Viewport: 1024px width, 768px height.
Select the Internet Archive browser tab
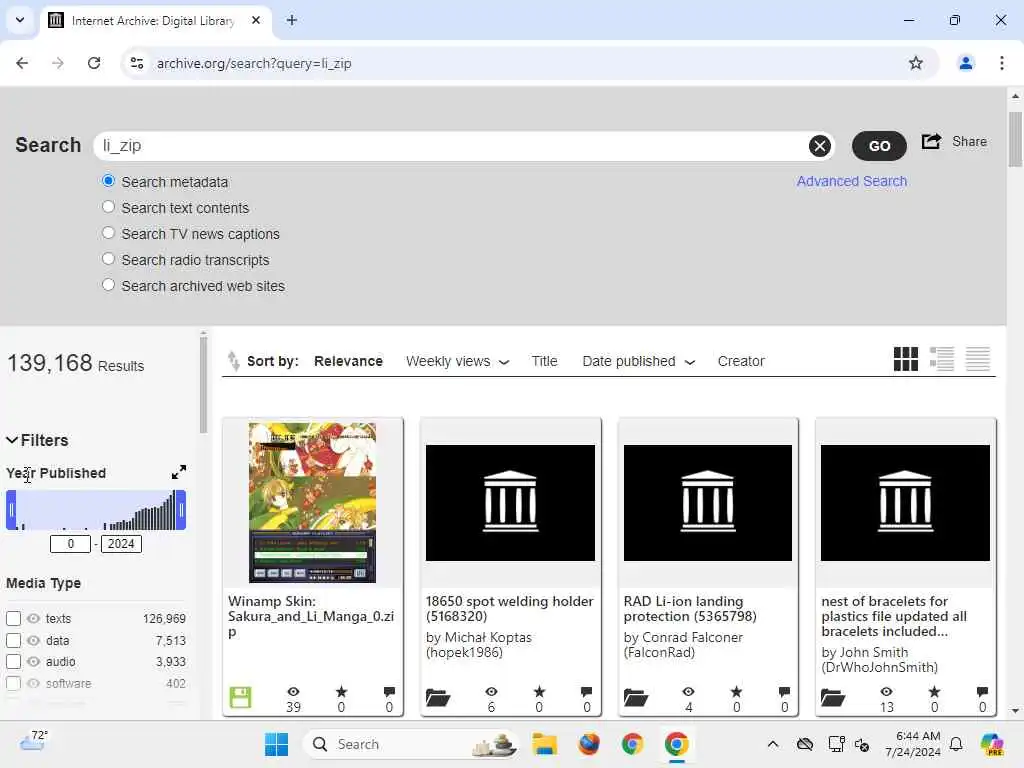point(155,20)
